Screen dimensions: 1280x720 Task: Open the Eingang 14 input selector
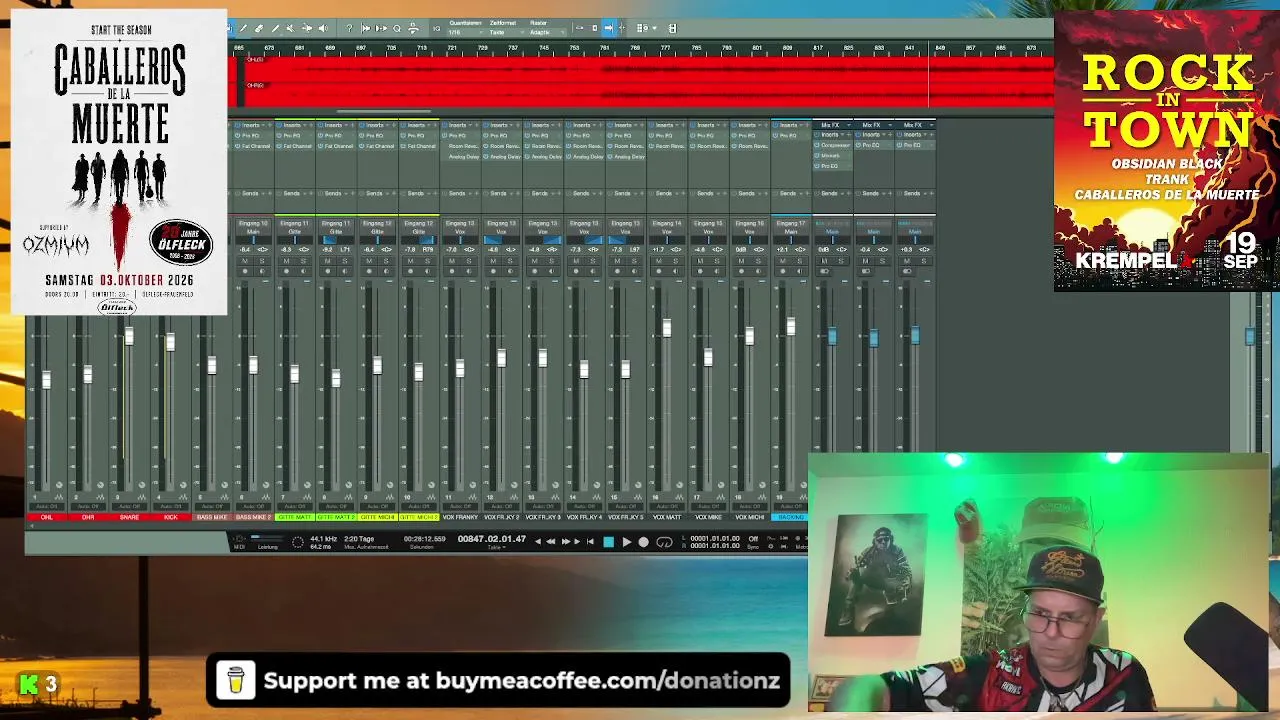pyautogui.click(x=666, y=223)
